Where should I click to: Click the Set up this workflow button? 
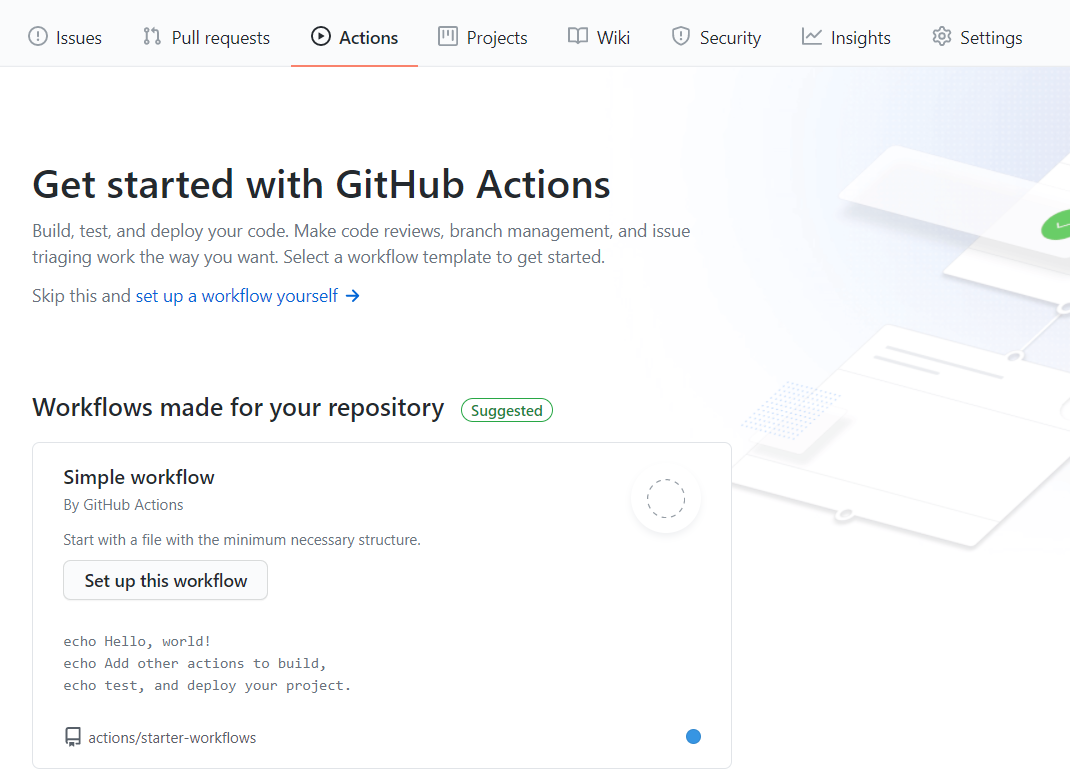pyautogui.click(x=165, y=580)
